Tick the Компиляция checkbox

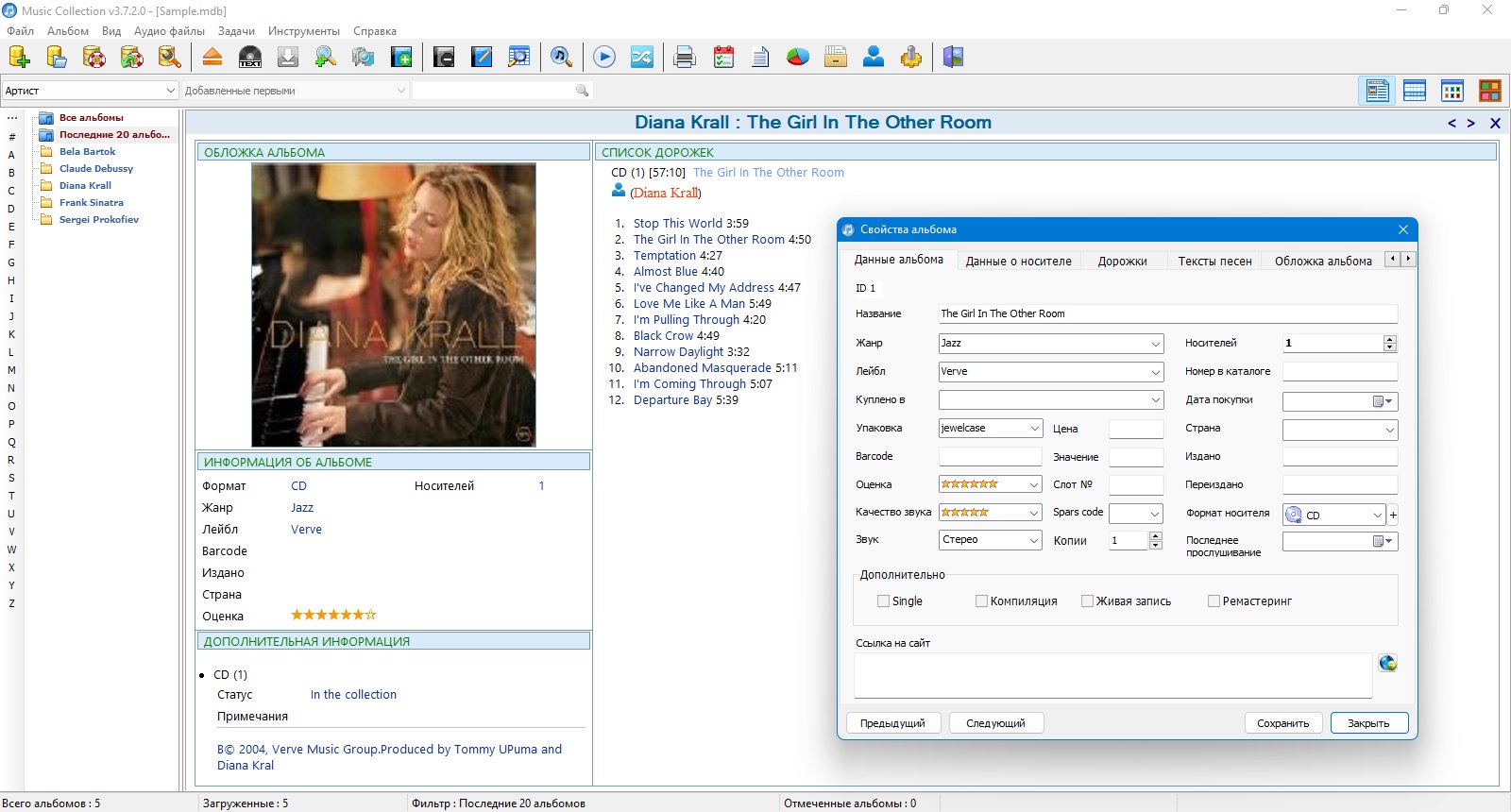point(981,601)
